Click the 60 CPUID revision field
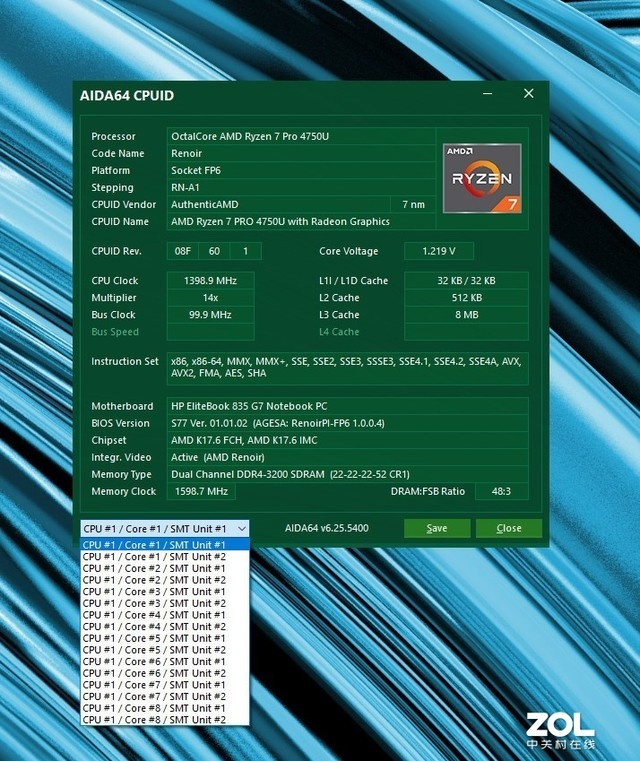Image resolution: width=640 pixels, height=761 pixels. click(214, 251)
